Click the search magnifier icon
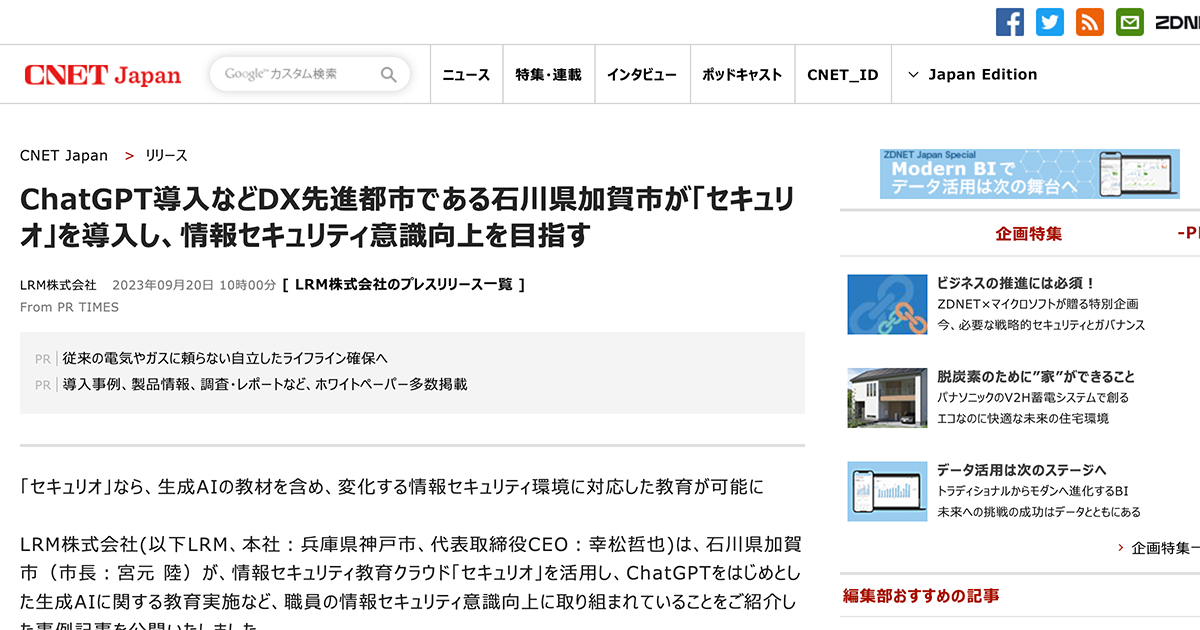This screenshot has width=1200, height=630. [x=389, y=74]
